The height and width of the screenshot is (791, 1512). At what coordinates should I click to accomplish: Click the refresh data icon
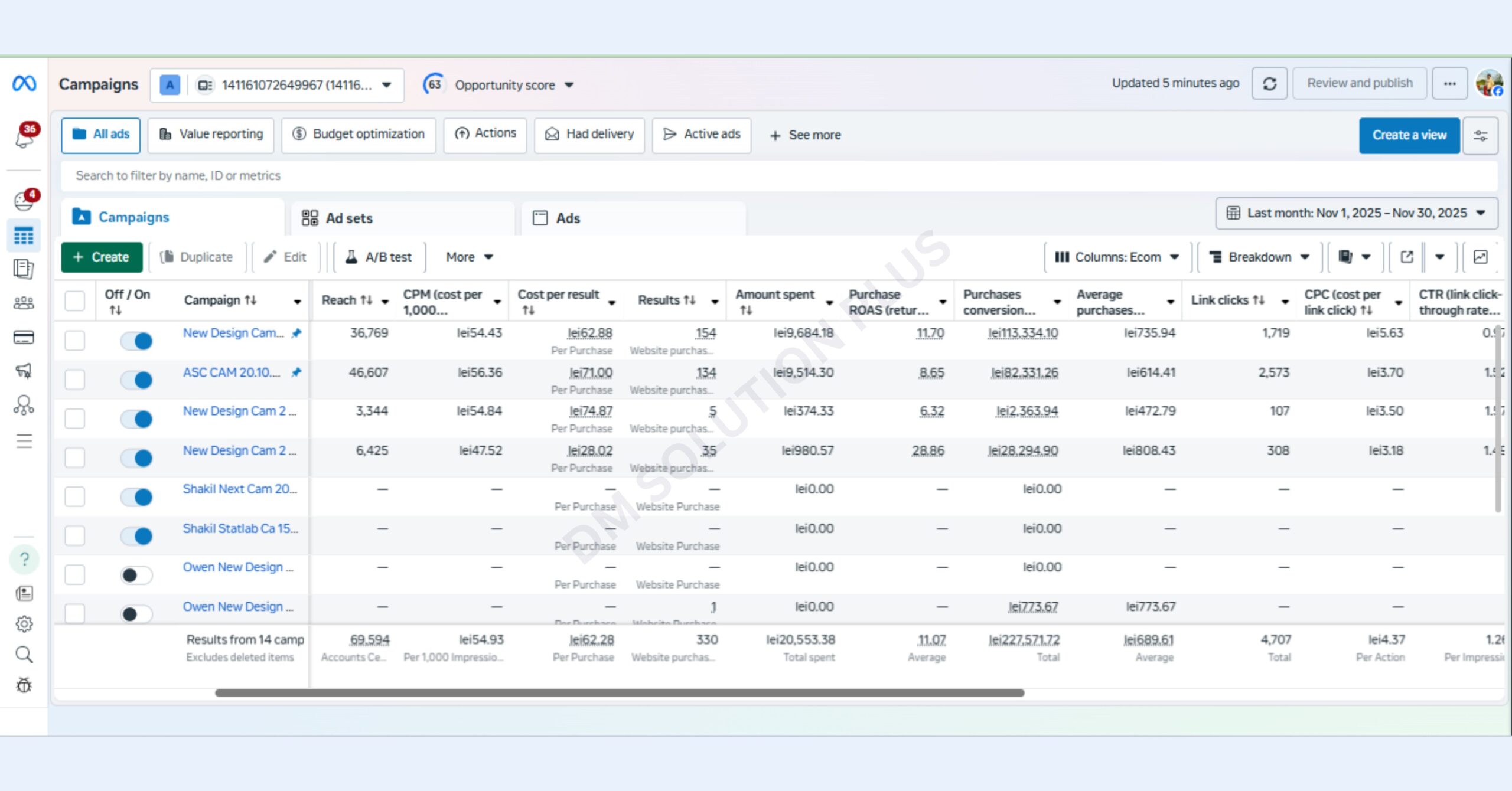click(x=1269, y=84)
